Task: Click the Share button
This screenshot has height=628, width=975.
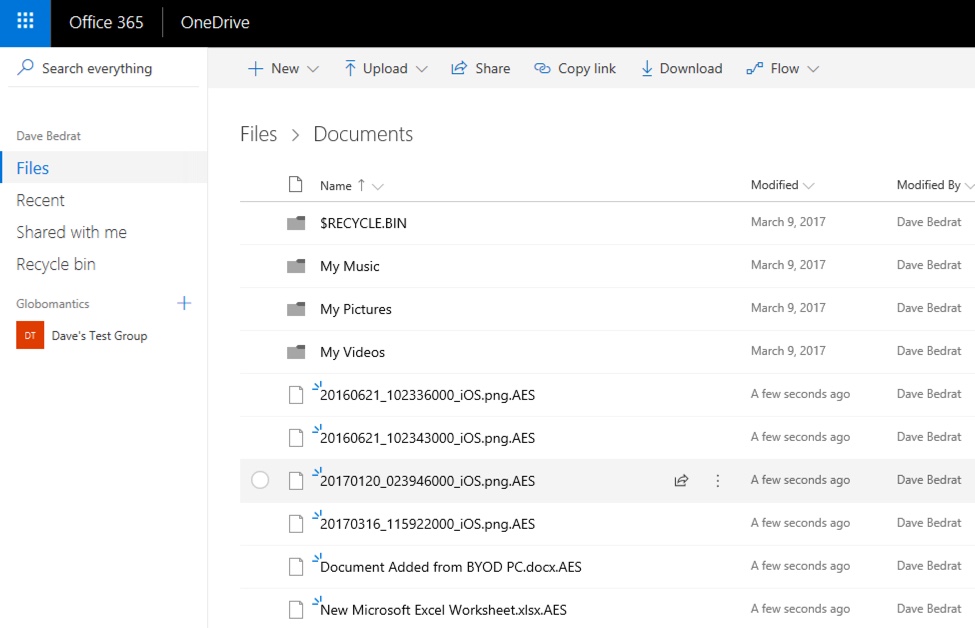Action: pos(480,68)
